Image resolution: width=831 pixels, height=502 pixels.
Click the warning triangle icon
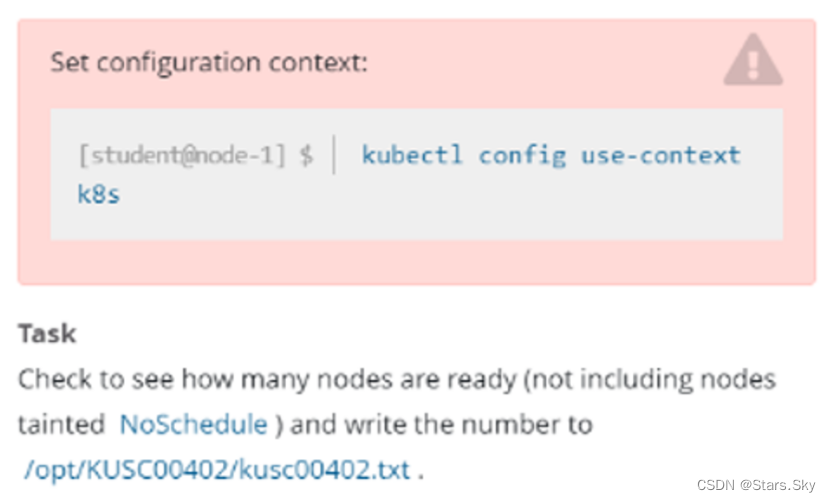753,64
